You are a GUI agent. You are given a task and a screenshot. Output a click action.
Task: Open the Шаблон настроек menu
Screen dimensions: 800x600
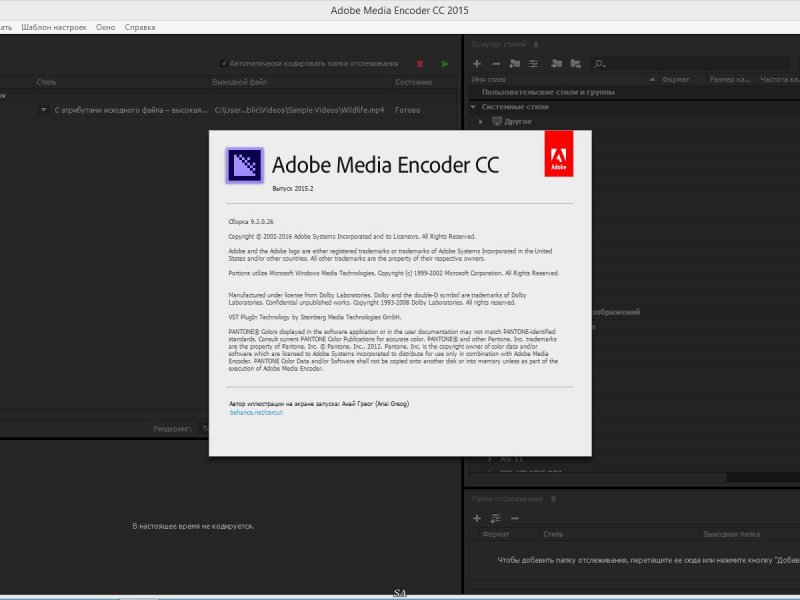coord(54,28)
